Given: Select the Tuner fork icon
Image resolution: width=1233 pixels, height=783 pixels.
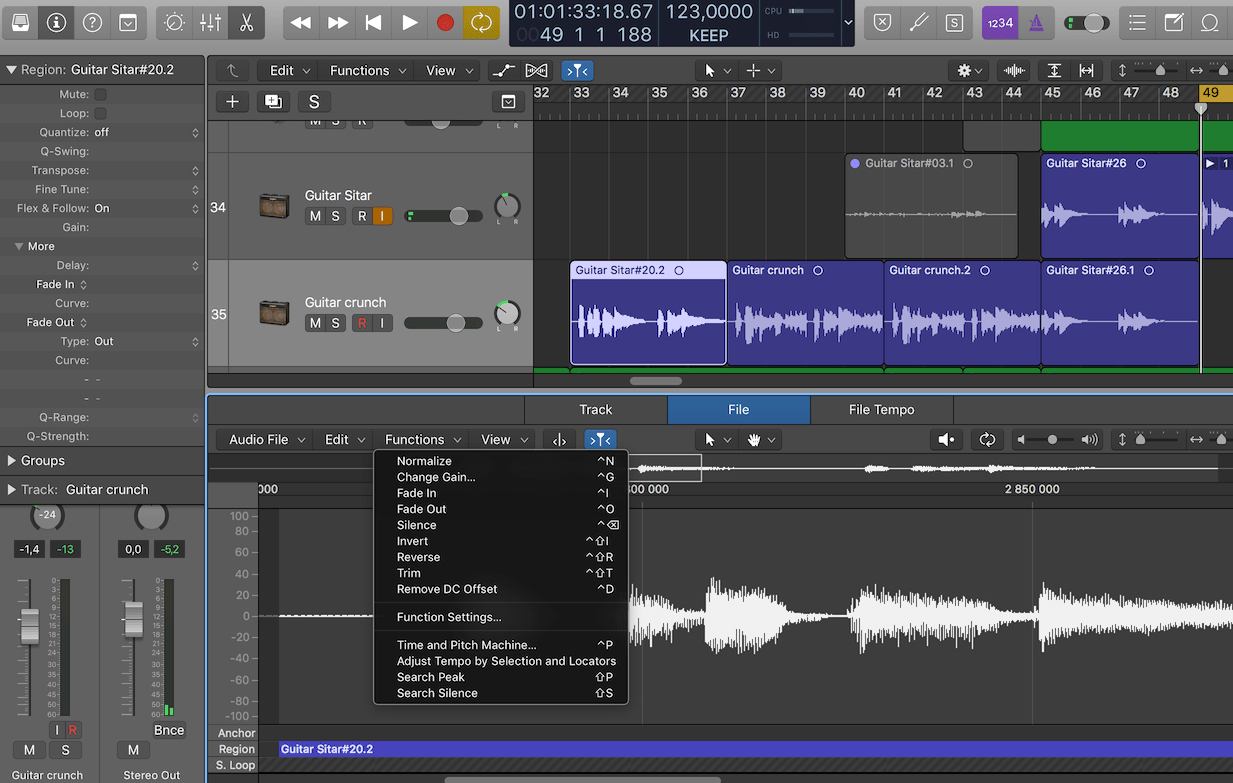Looking at the screenshot, I should click(919, 21).
